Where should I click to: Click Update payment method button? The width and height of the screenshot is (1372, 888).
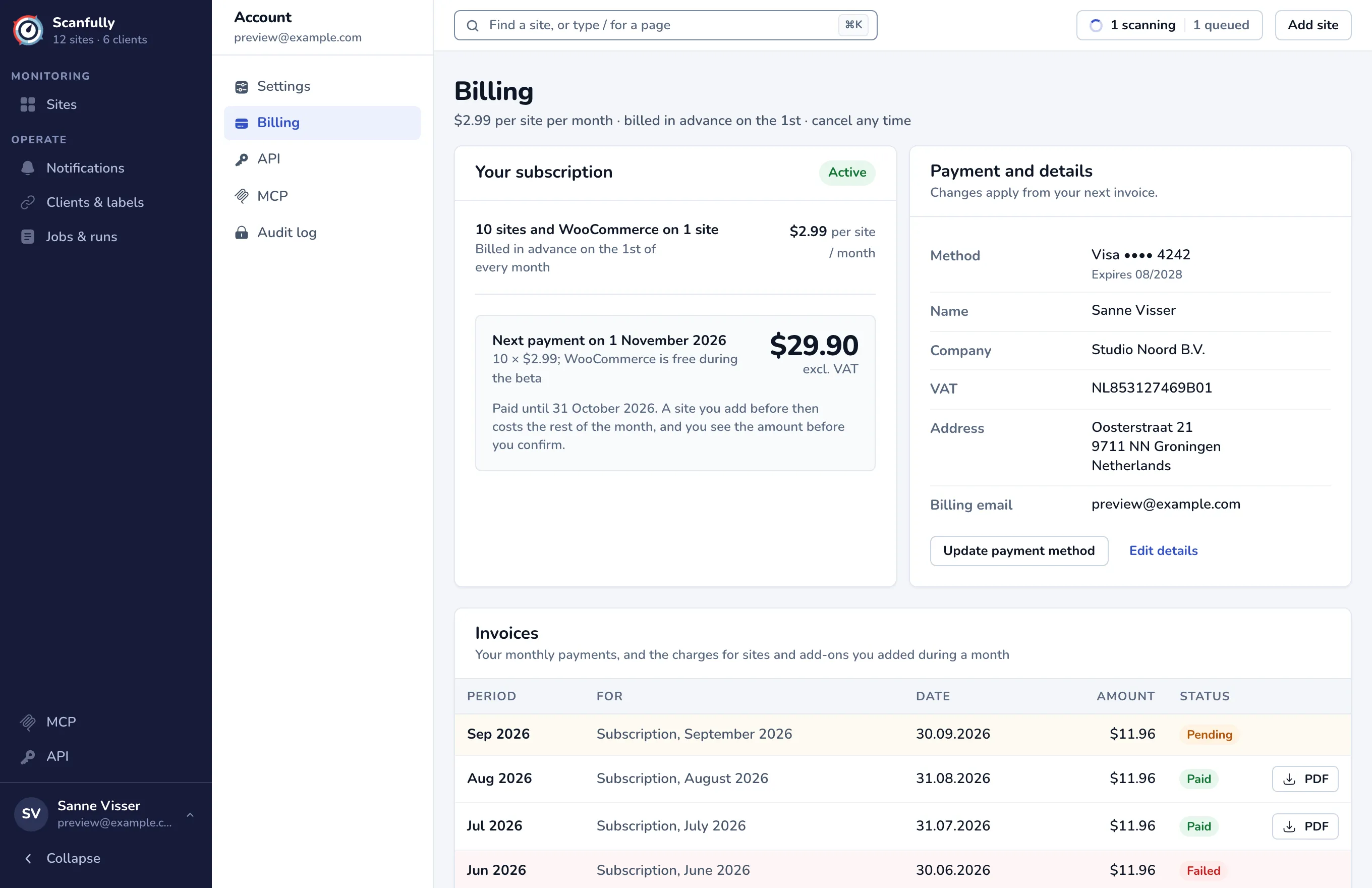(1018, 550)
